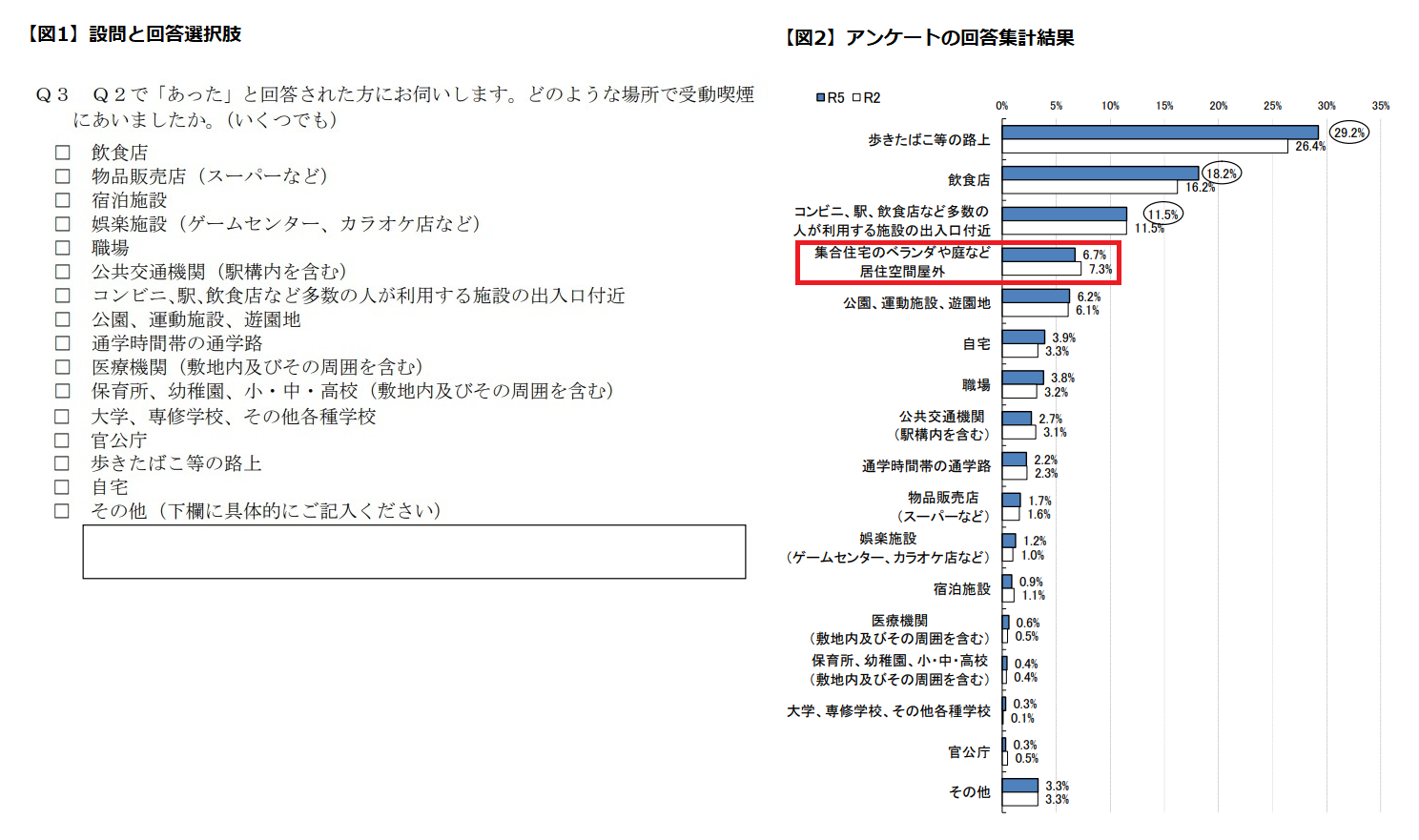The width and height of the screenshot is (1419, 840).
Task: Click the blue R5 legend marker
Action: tap(820, 97)
